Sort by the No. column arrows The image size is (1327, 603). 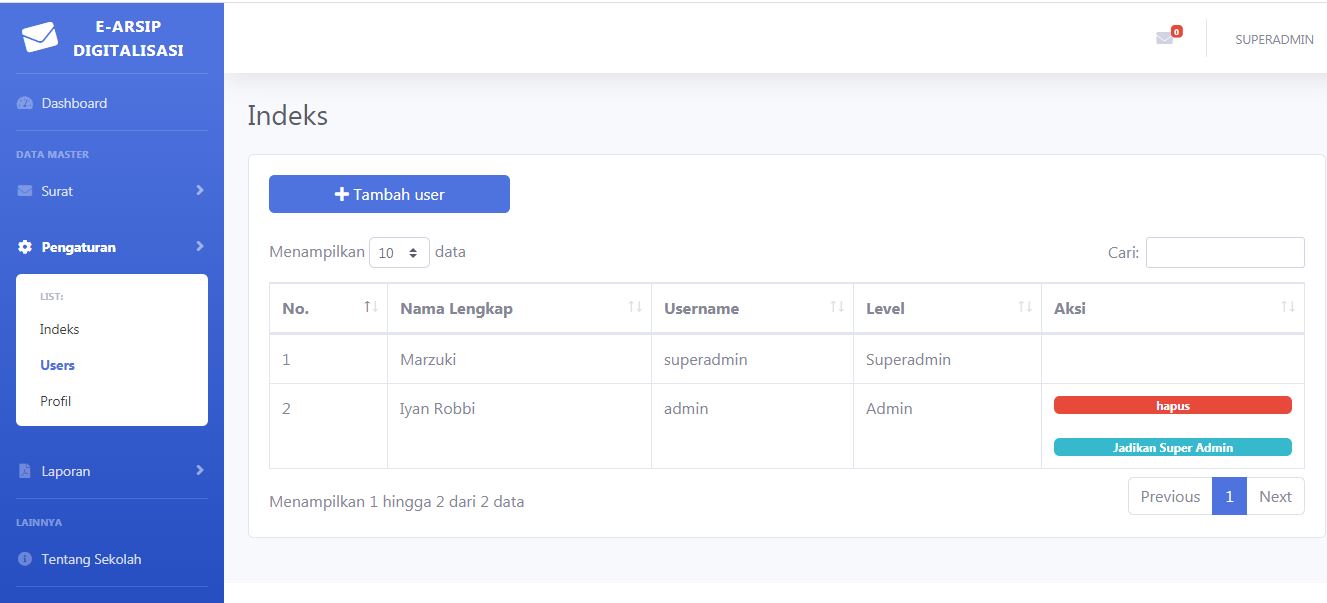pos(370,307)
